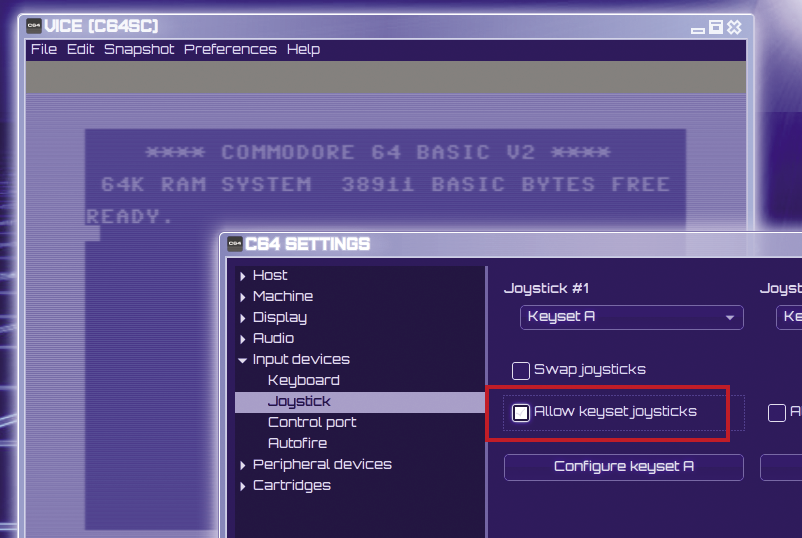Close the VICE window

pos(734,27)
